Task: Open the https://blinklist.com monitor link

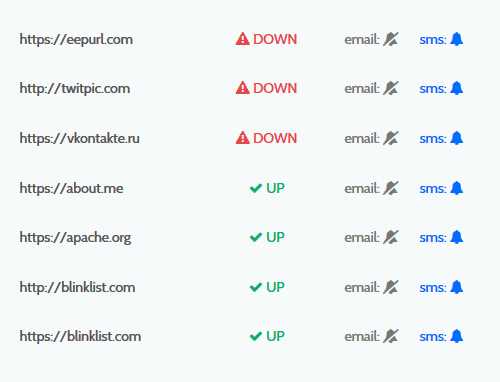Action: (x=80, y=336)
